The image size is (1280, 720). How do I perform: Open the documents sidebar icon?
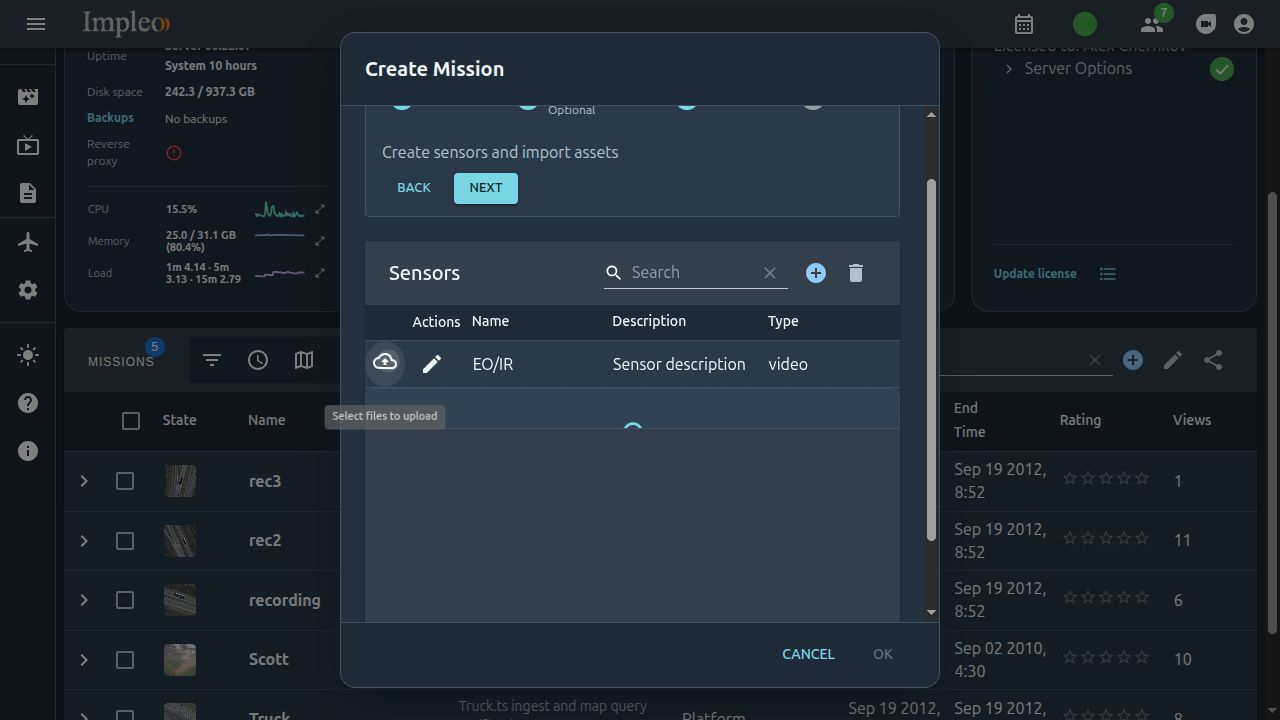(x=28, y=193)
